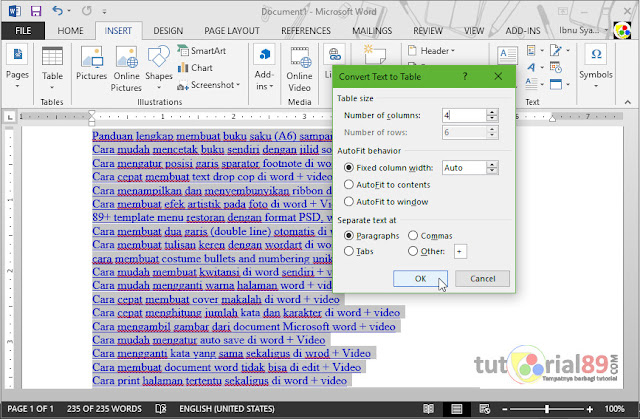
Task: Open the Pages group icon
Action: pos(18,54)
